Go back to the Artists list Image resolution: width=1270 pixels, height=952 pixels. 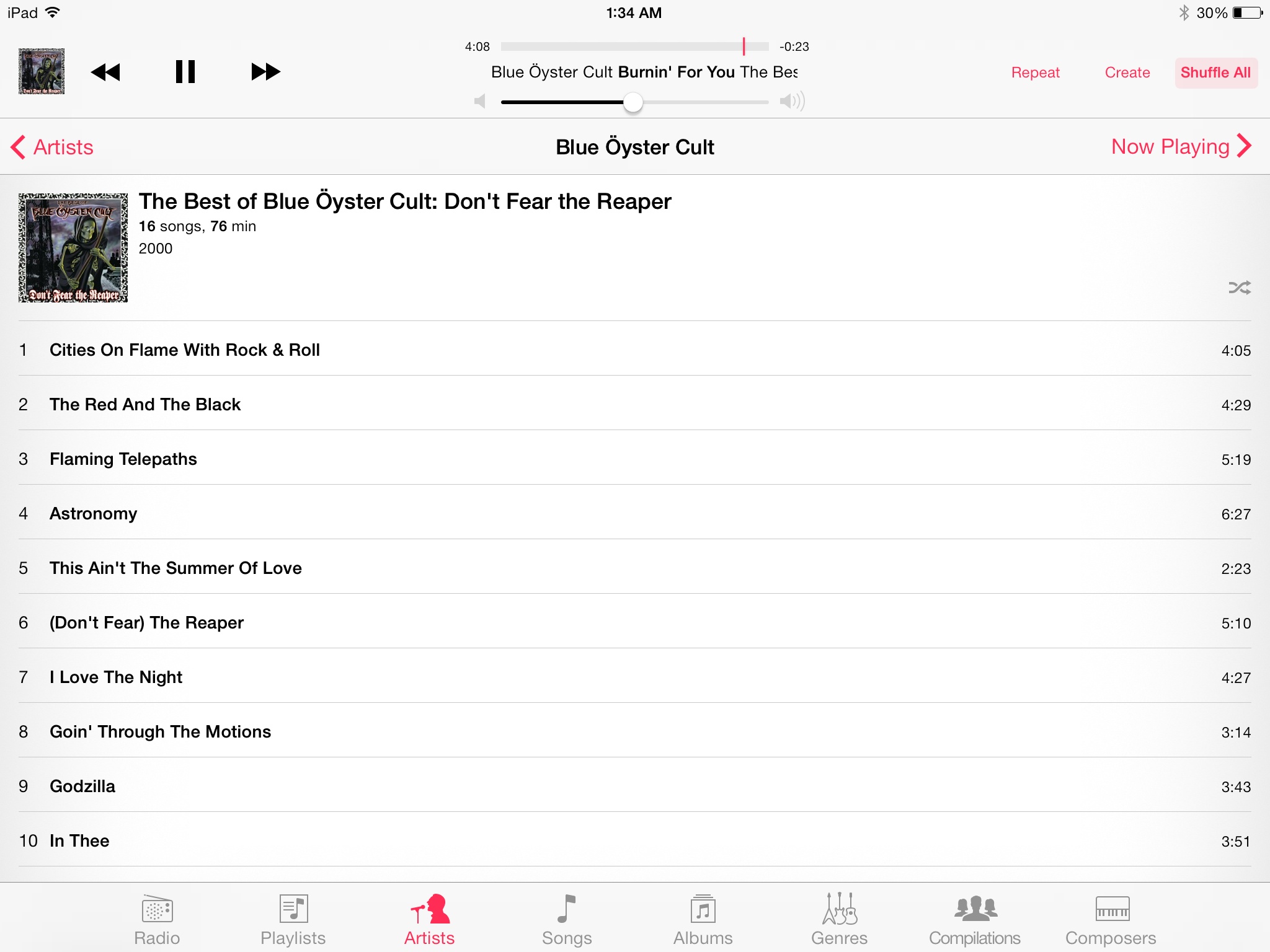click(52, 147)
